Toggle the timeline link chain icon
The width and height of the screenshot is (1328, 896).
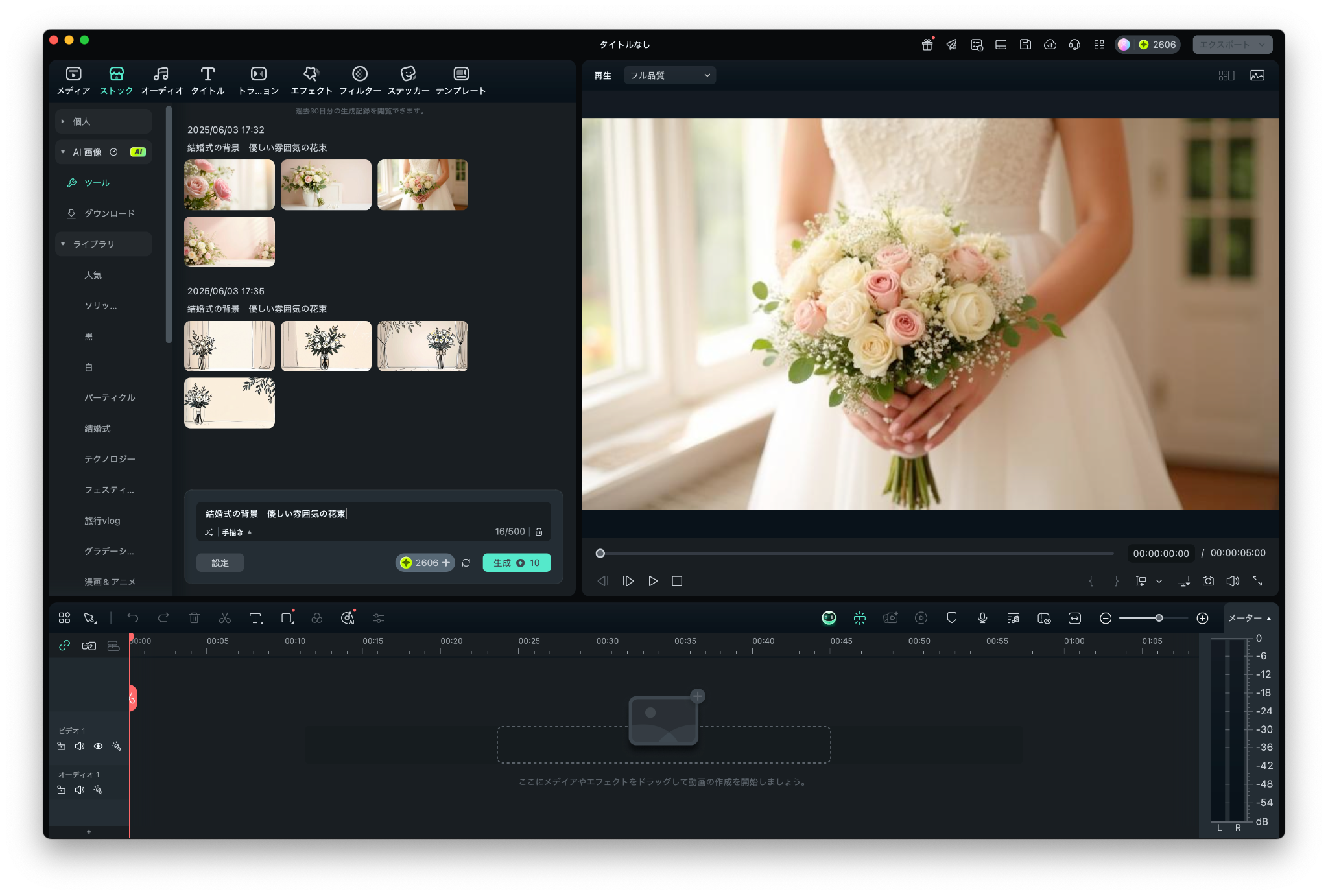coord(65,645)
